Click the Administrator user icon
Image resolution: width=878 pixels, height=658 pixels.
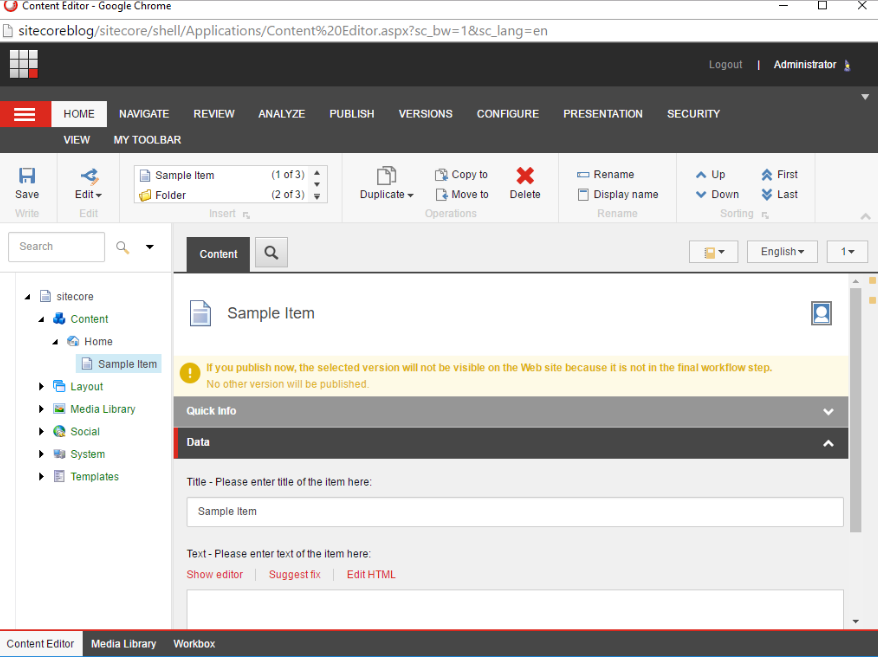pos(847,65)
